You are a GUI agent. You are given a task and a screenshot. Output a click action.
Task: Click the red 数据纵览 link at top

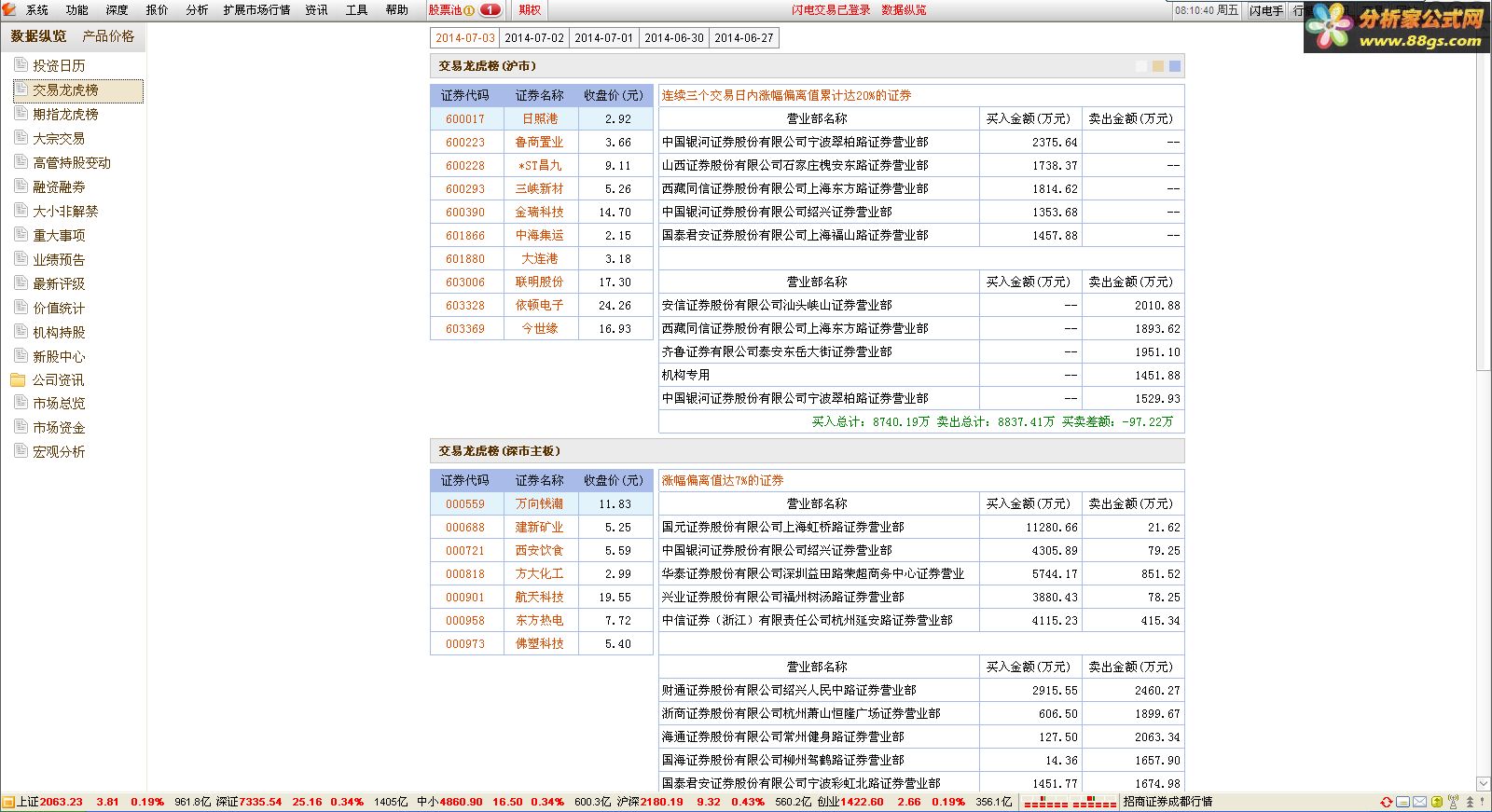(x=904, y=10)
